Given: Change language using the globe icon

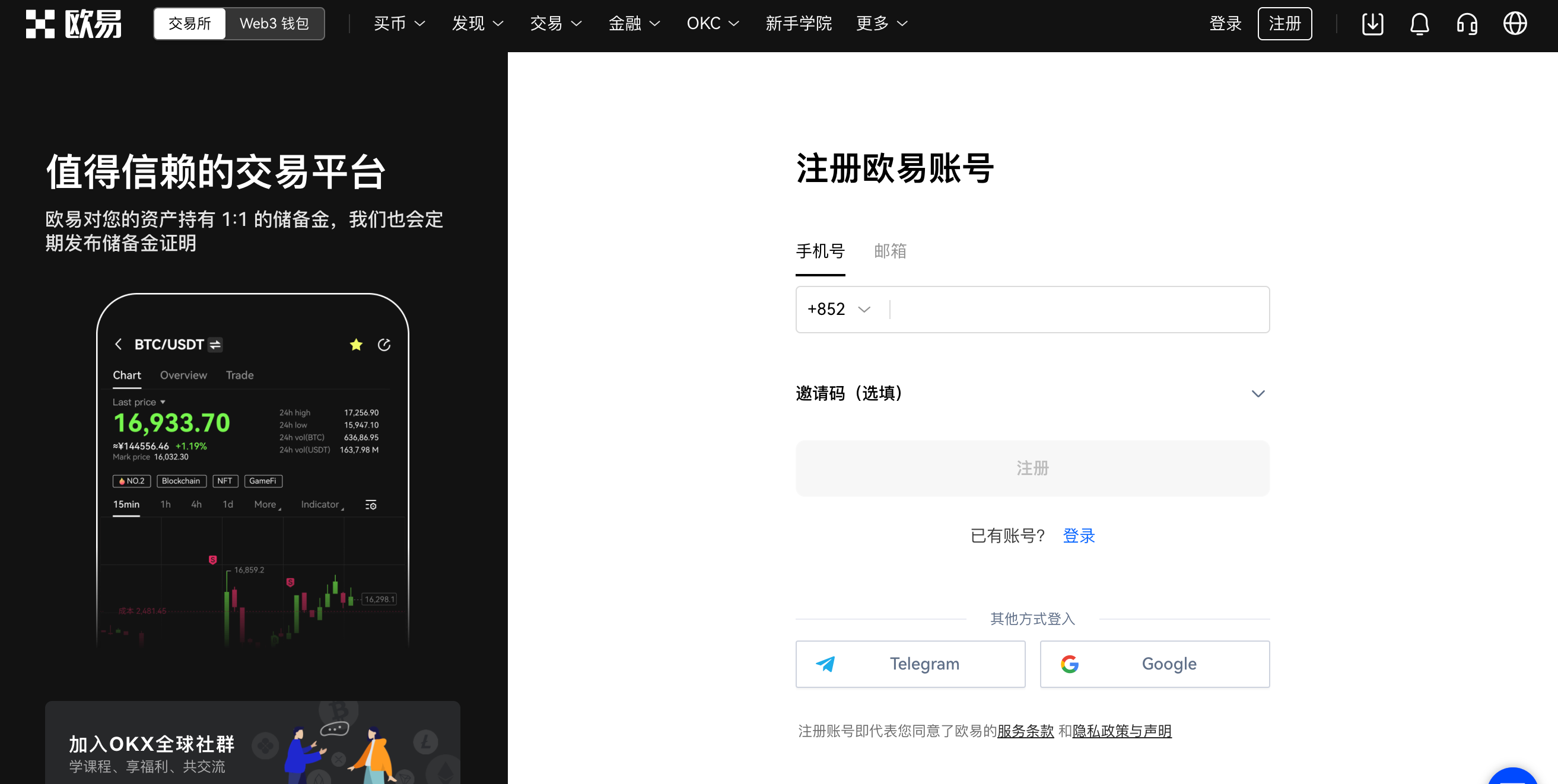Looking at the screenshot, I should click(1515, 24).
